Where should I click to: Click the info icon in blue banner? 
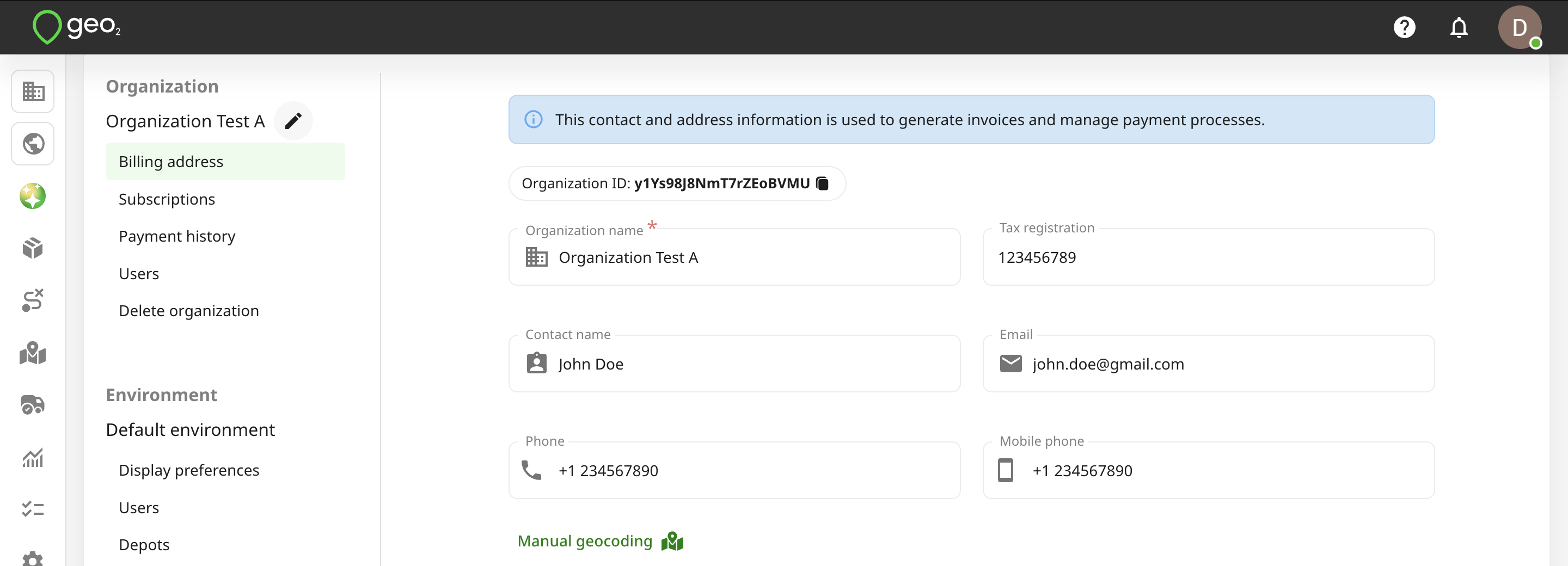533,119
